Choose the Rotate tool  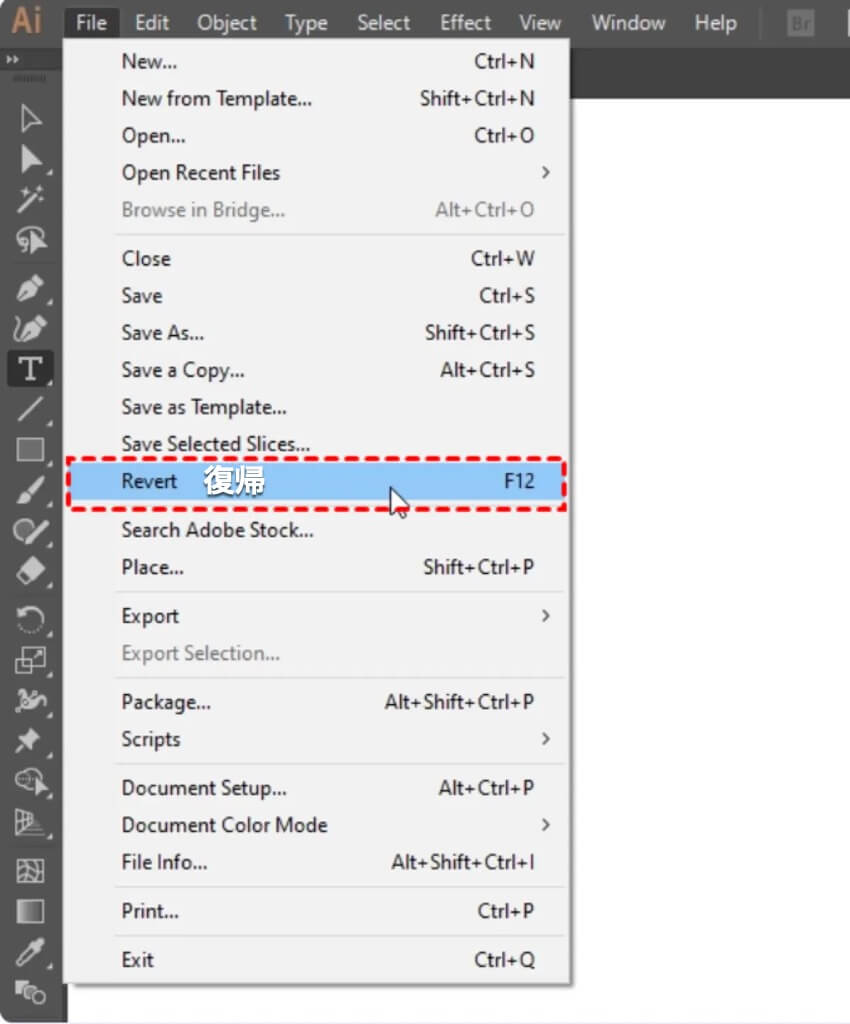(31, 619)
